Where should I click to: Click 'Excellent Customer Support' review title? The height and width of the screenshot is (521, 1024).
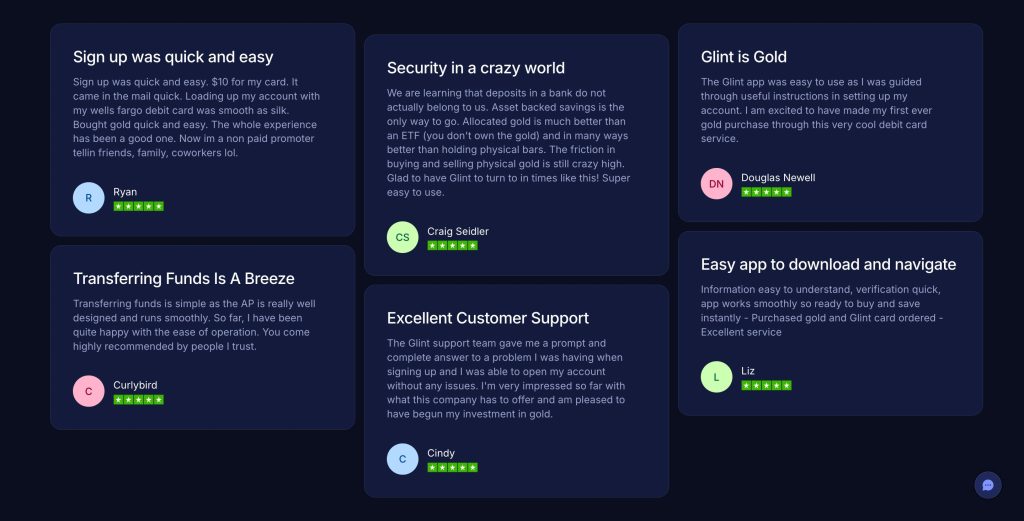point(488,318)
